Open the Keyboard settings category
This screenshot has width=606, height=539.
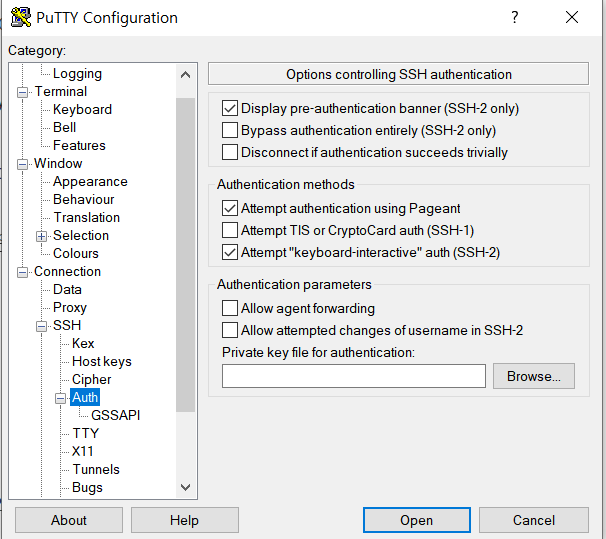coord(82,109)
